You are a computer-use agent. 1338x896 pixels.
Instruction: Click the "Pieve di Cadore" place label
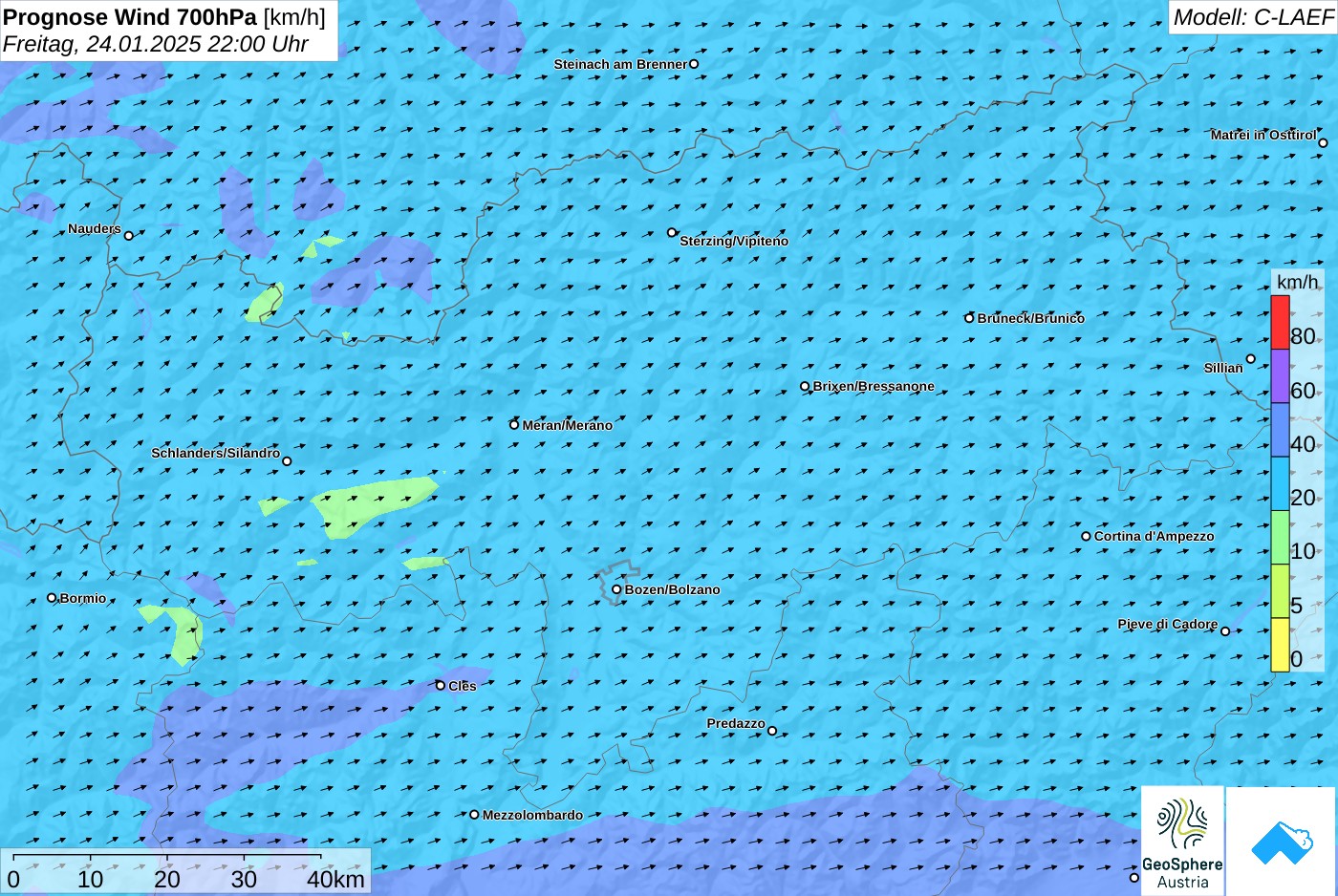coord(1168,624)
